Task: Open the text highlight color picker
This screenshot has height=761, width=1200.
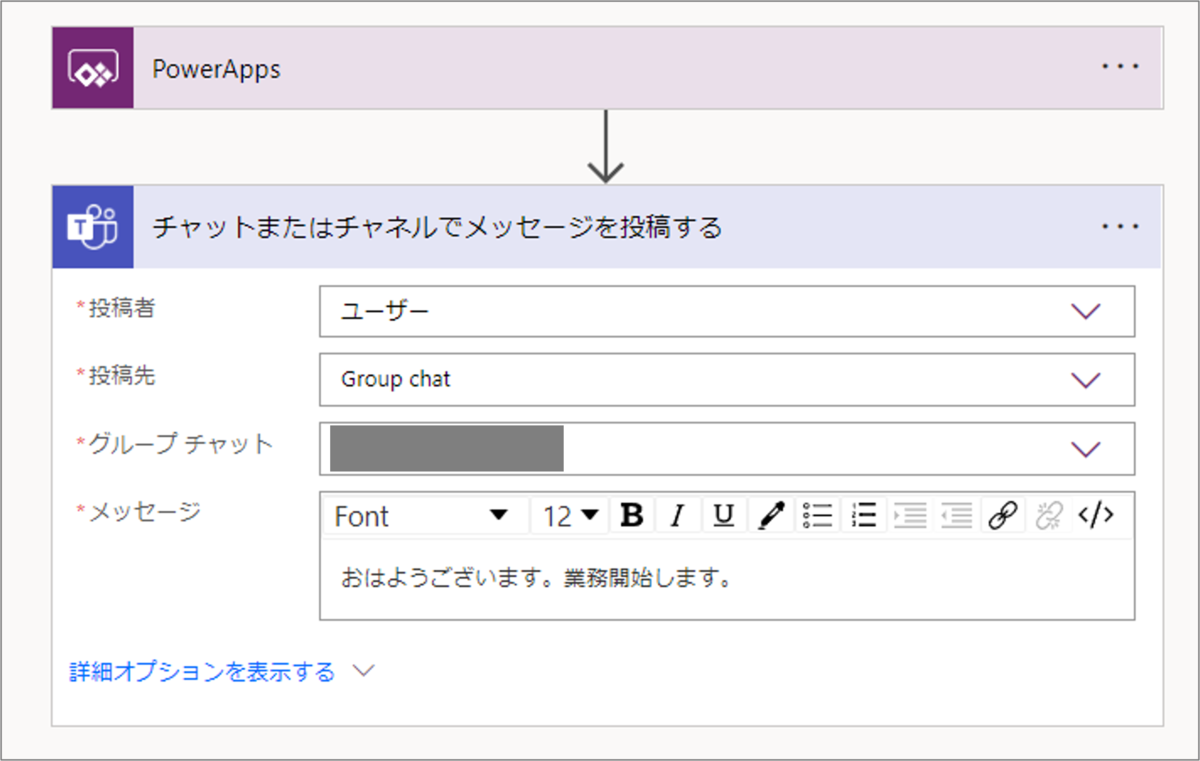Action: tap(771, 516)
